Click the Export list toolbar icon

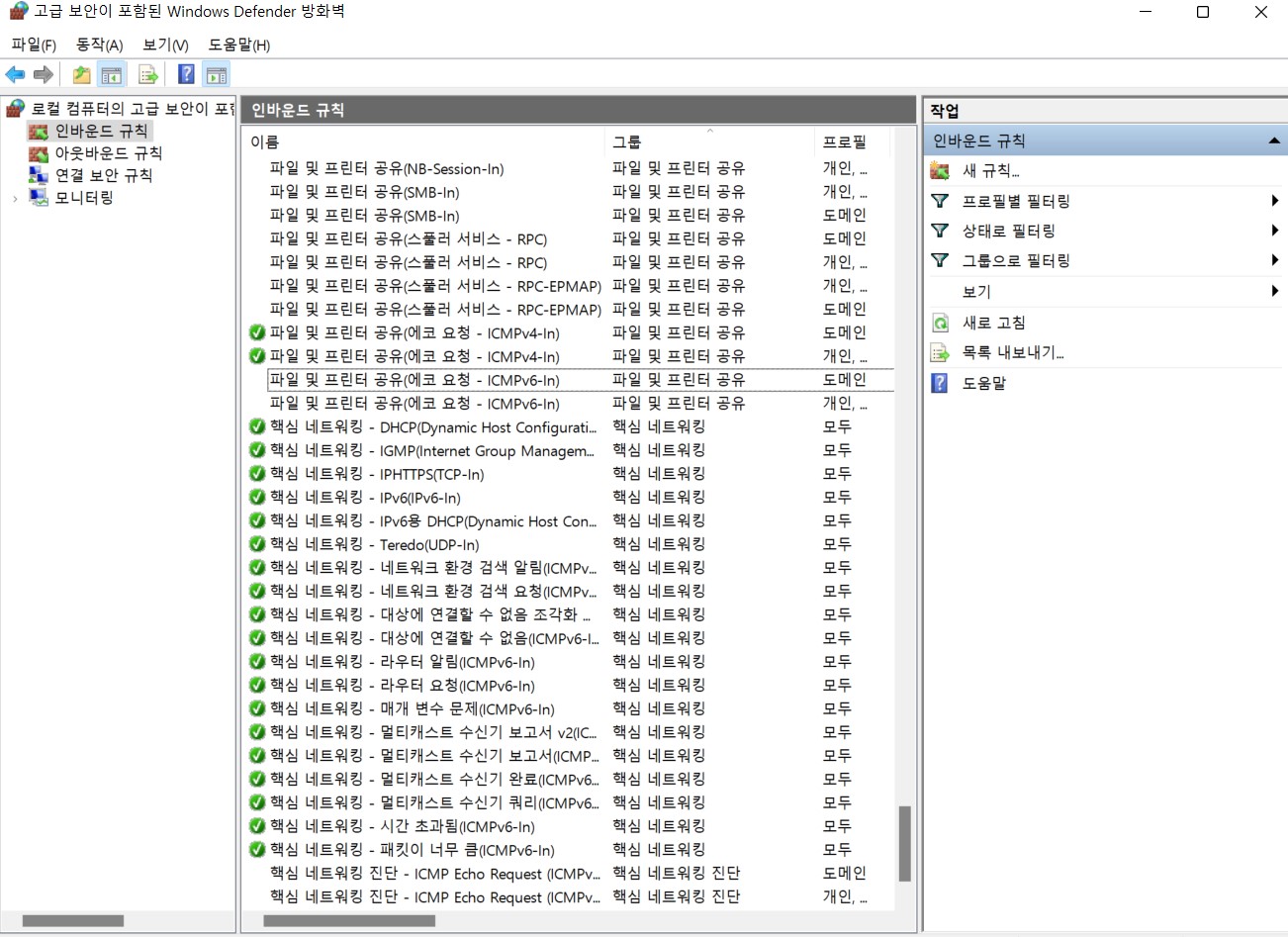click(148, 74)
